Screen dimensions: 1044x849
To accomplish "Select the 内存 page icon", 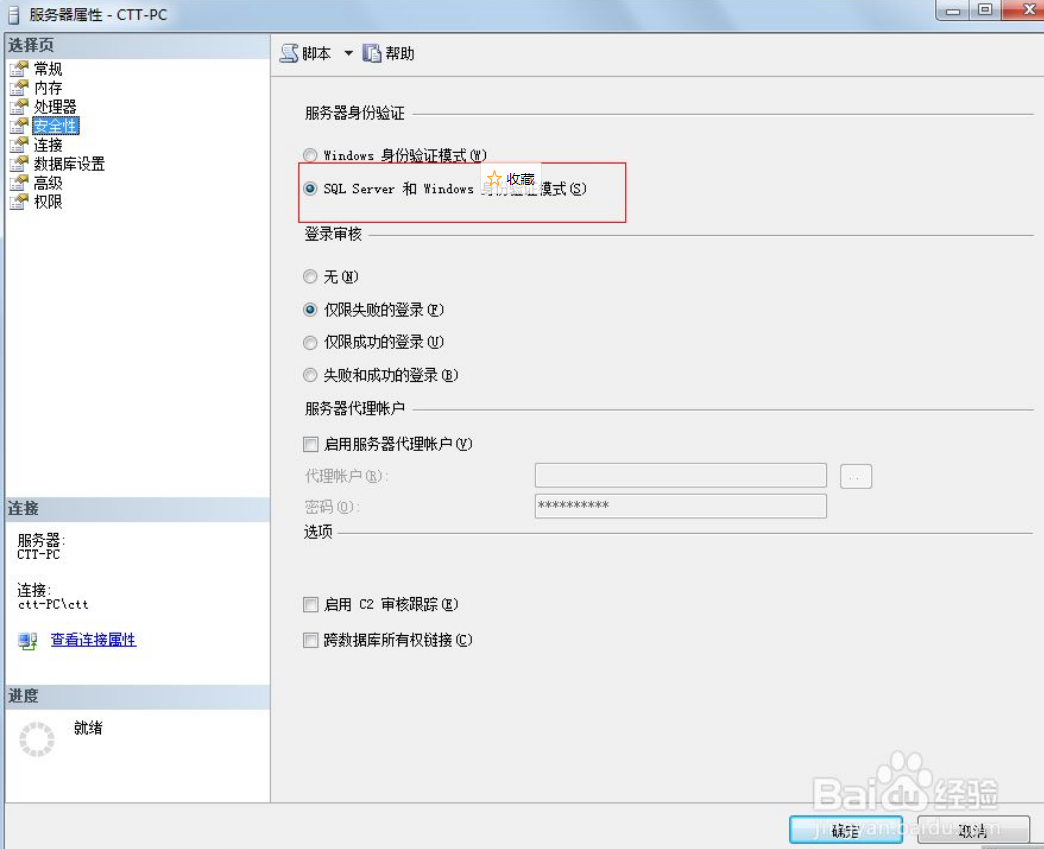I will [19, 88].
